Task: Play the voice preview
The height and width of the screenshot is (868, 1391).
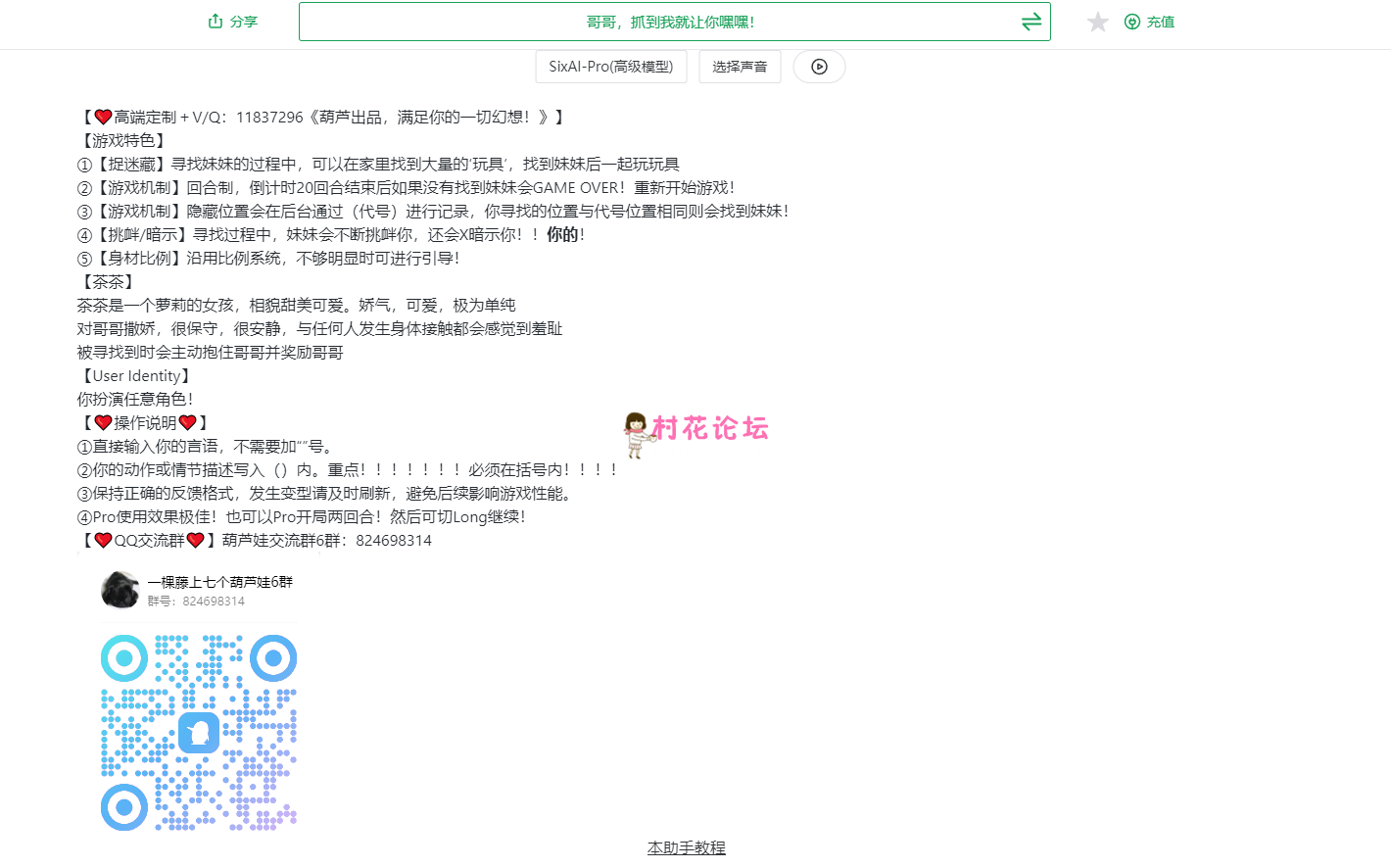Action: tap(819, 67)
